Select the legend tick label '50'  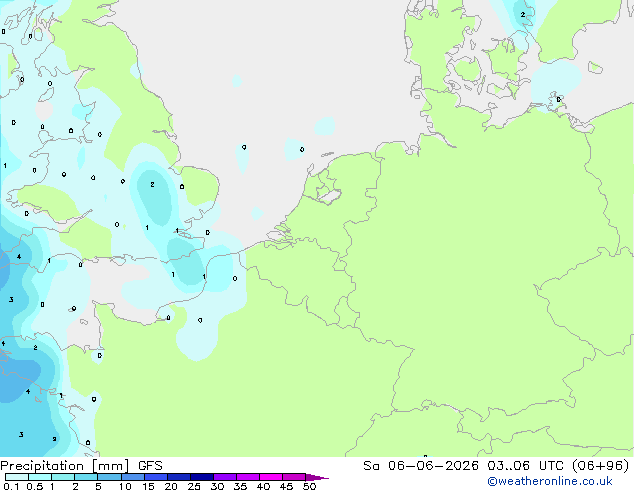click(310, 486)
